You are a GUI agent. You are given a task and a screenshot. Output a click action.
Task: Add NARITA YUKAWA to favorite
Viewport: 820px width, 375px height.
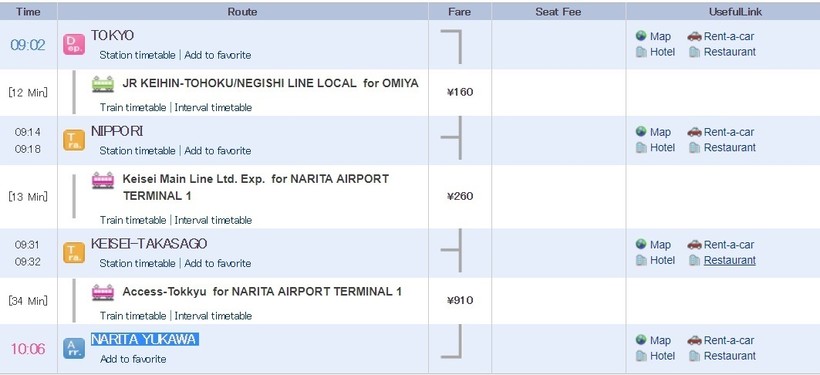click(133, 359)
